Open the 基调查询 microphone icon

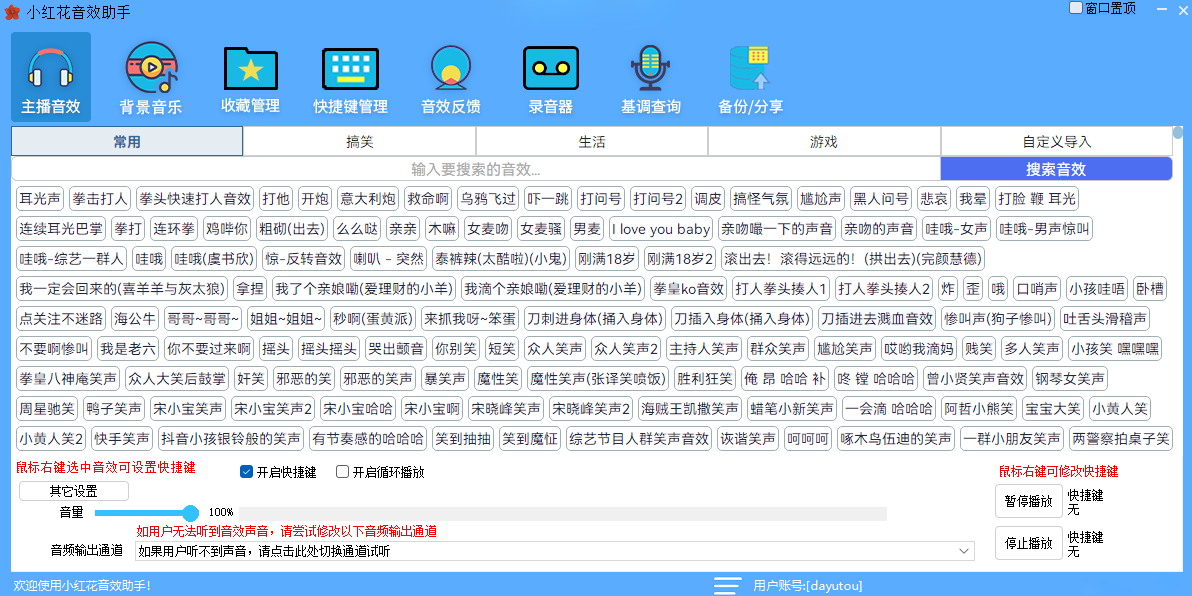(x=650, y=76)
